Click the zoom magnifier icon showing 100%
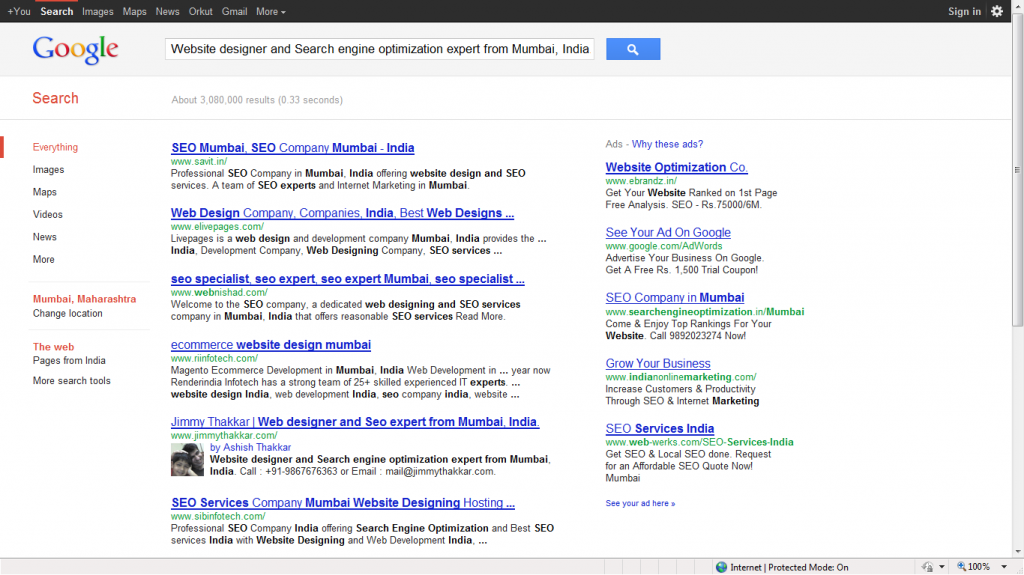Screen dimensions: 1024x575 pyautogui.click(x=962, y=567)
